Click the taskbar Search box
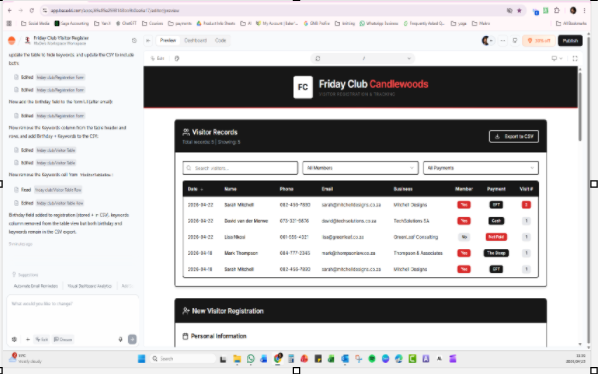Viewport: 598px width, 374px height. [183, 359]
